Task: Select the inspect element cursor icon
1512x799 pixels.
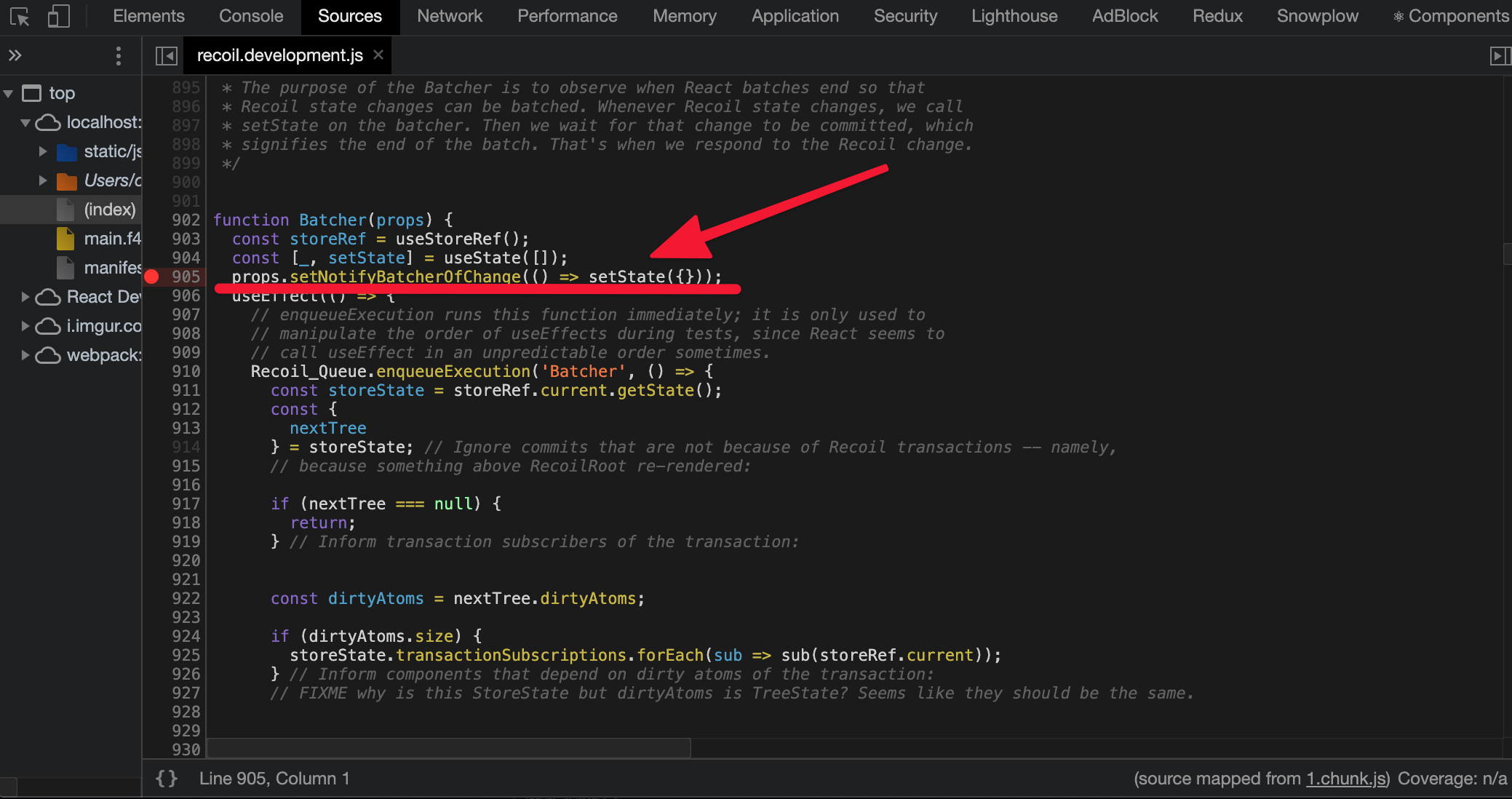Action: [x=21, y=17]
